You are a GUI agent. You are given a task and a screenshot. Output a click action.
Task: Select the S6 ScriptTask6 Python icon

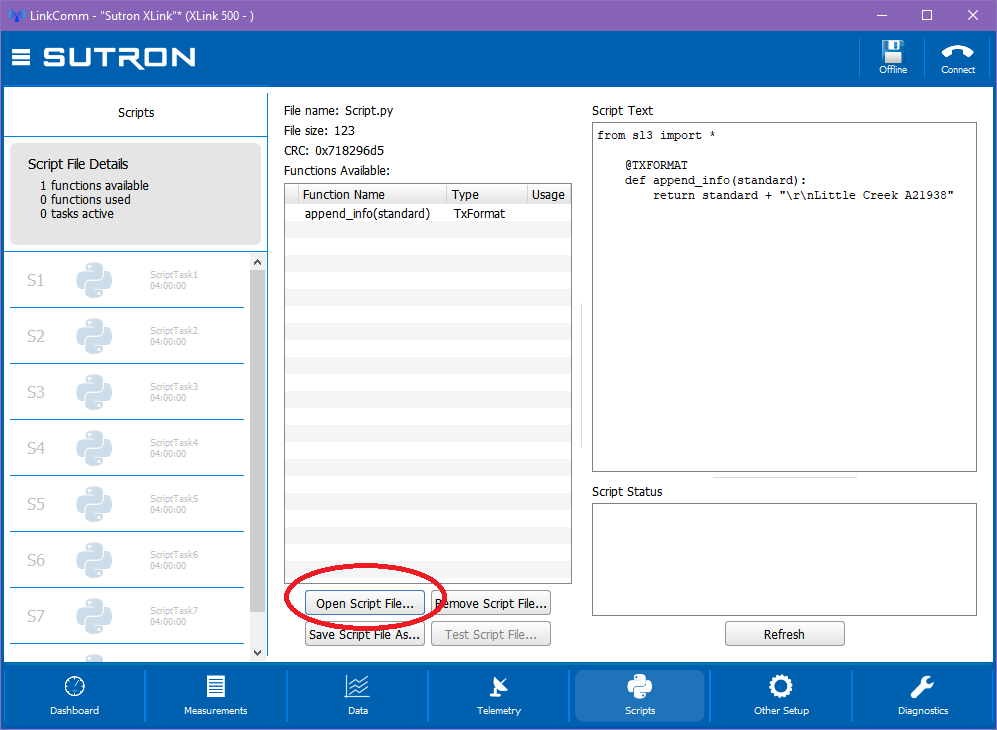pyautogui.click(x=94, y=560)
